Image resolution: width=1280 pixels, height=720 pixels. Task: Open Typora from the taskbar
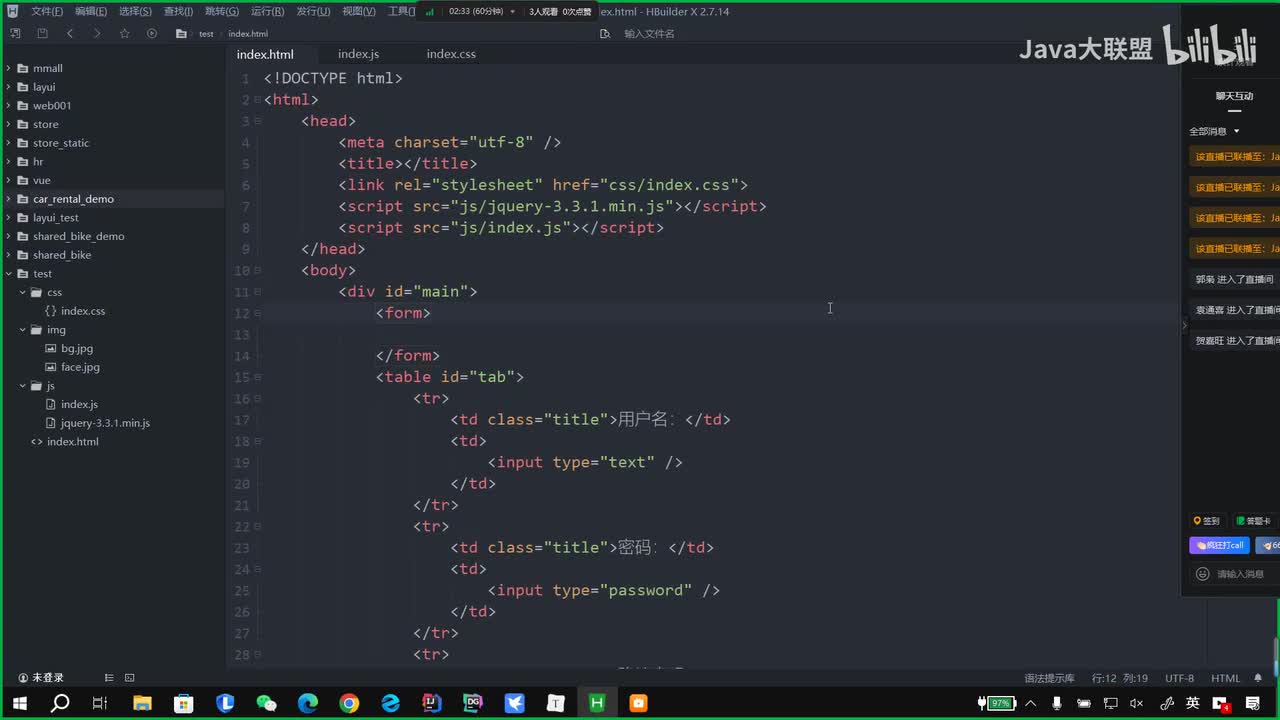[556, 703]
